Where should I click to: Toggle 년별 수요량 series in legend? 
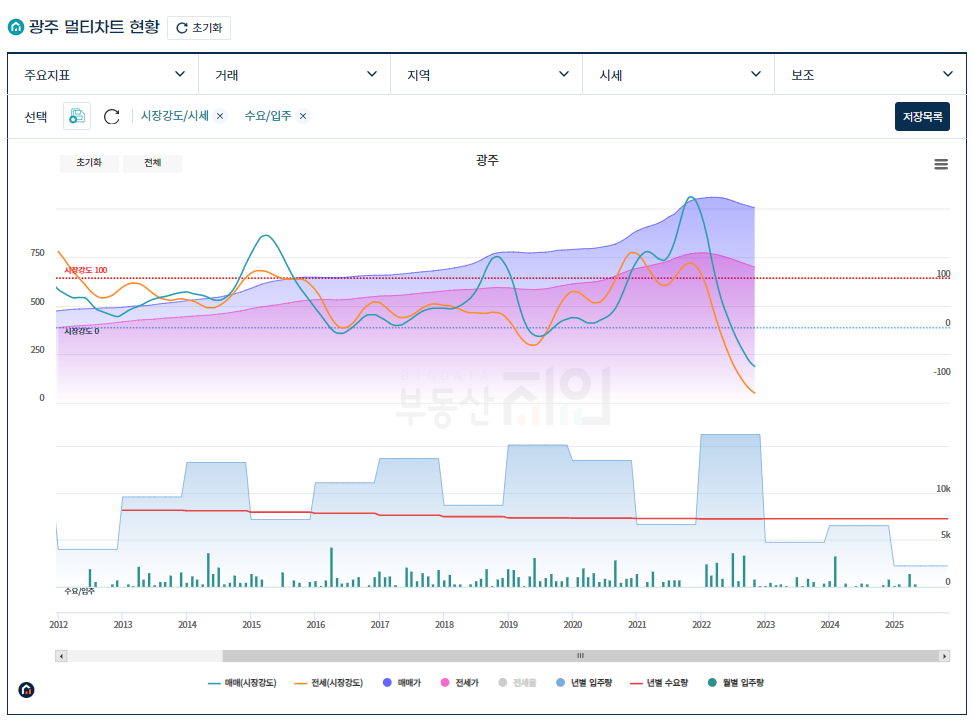659,683
